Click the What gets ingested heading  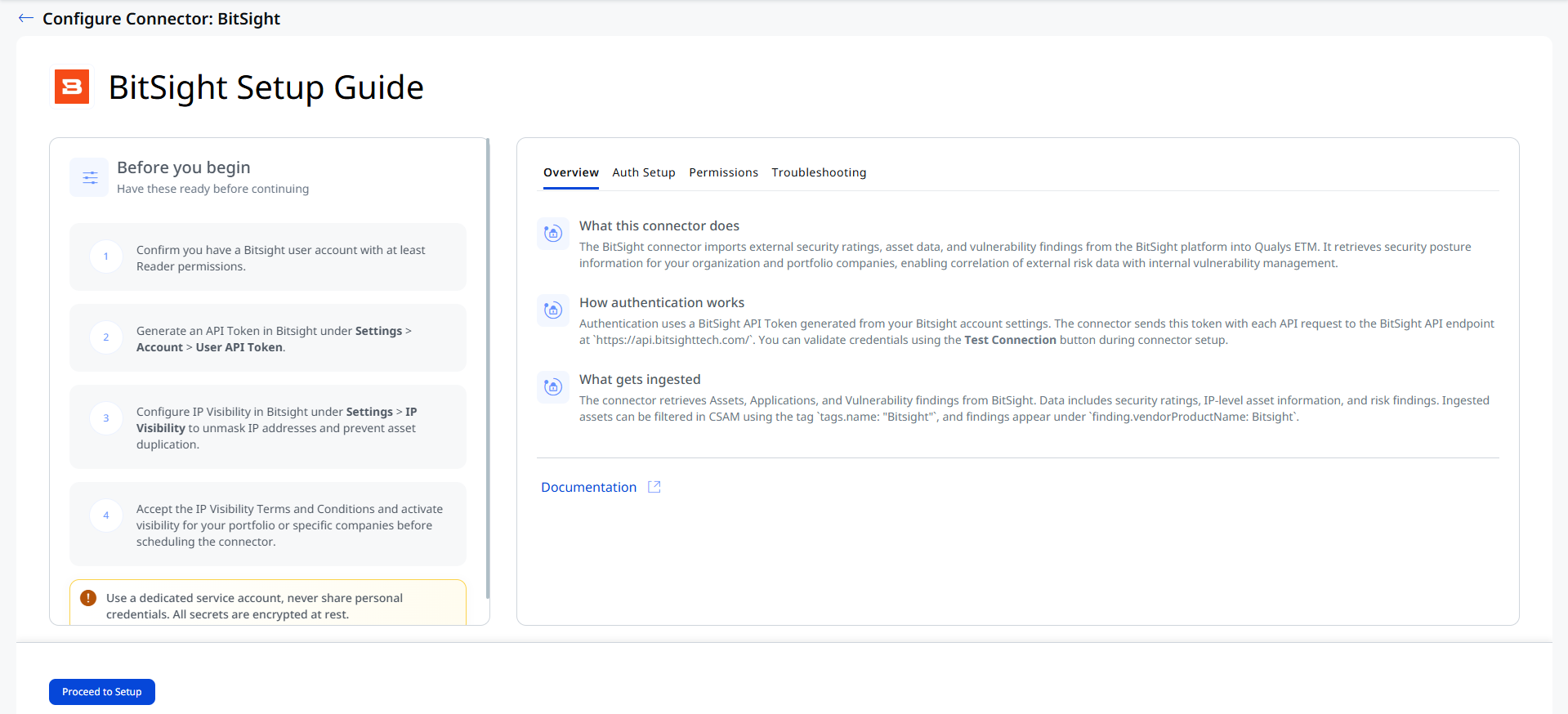tap(640, 379)
